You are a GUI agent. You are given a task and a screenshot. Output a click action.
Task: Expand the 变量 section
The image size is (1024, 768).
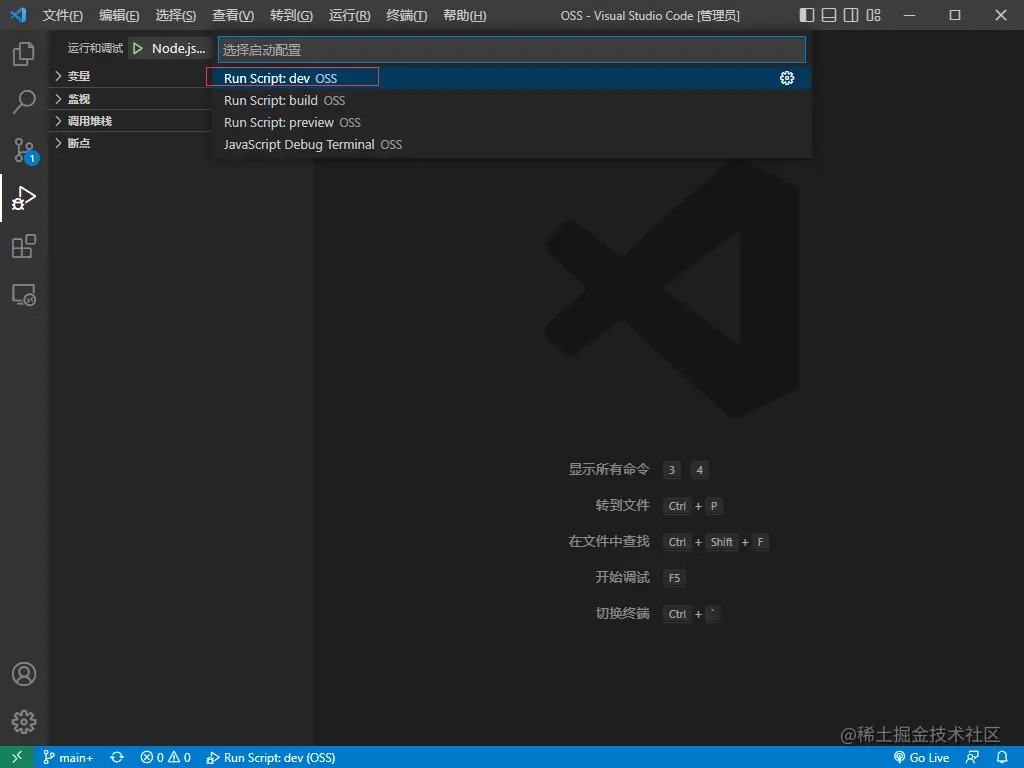131,76
